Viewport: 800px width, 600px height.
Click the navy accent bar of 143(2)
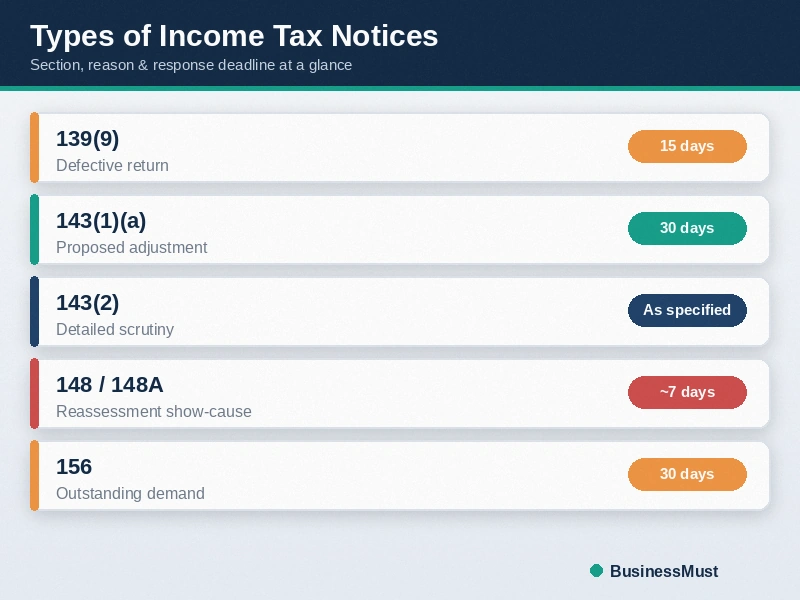pyautogui.click(x=34, y=311)
